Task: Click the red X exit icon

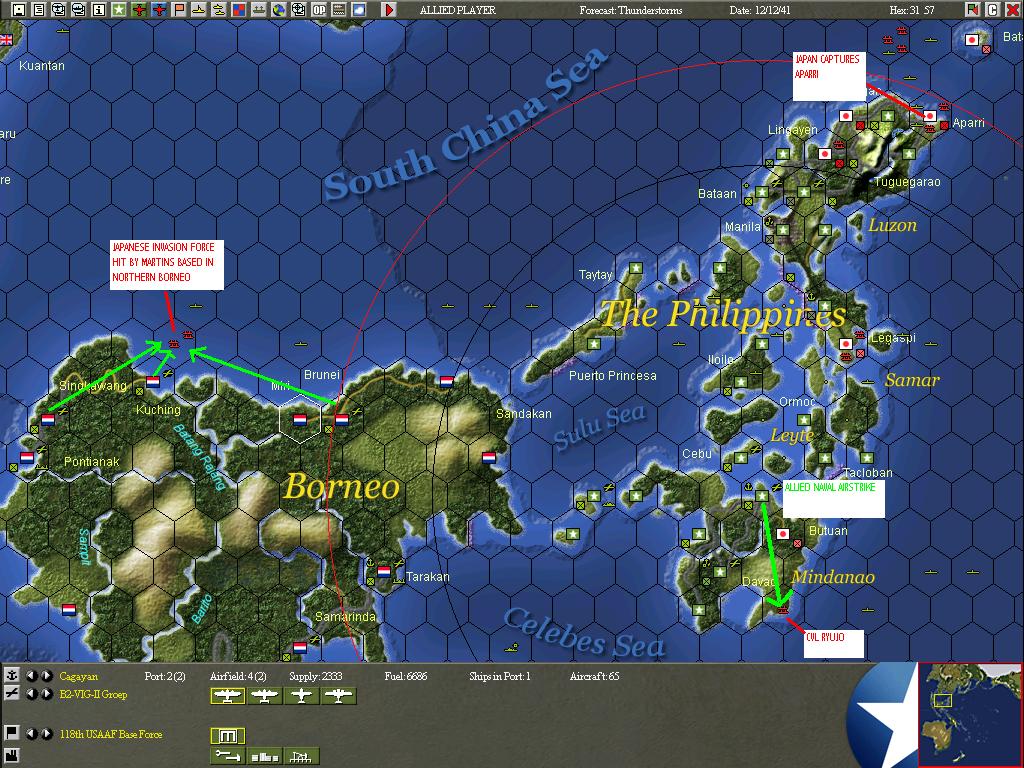Action: (1013, 10)
